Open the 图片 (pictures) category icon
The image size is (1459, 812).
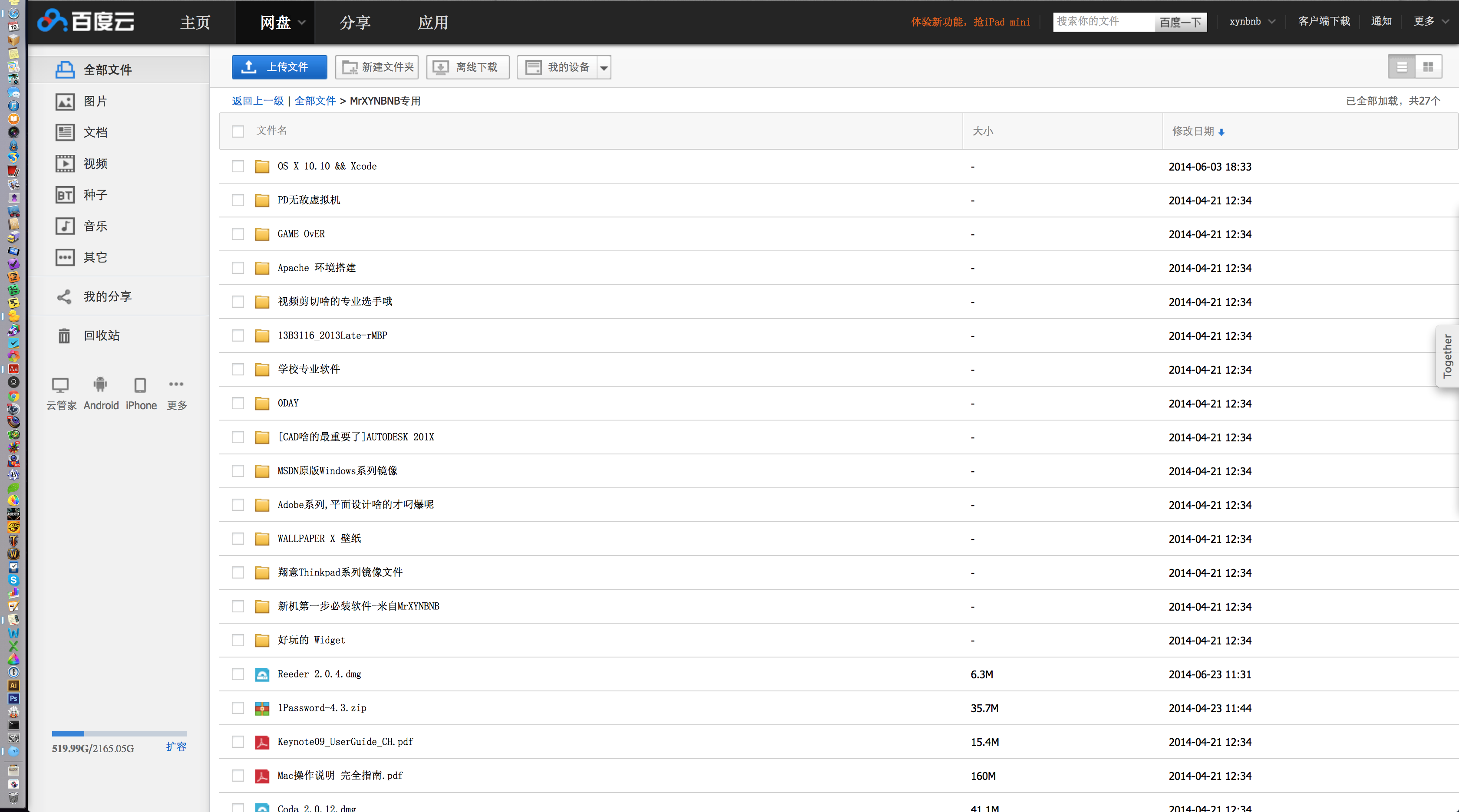[65, 102]
